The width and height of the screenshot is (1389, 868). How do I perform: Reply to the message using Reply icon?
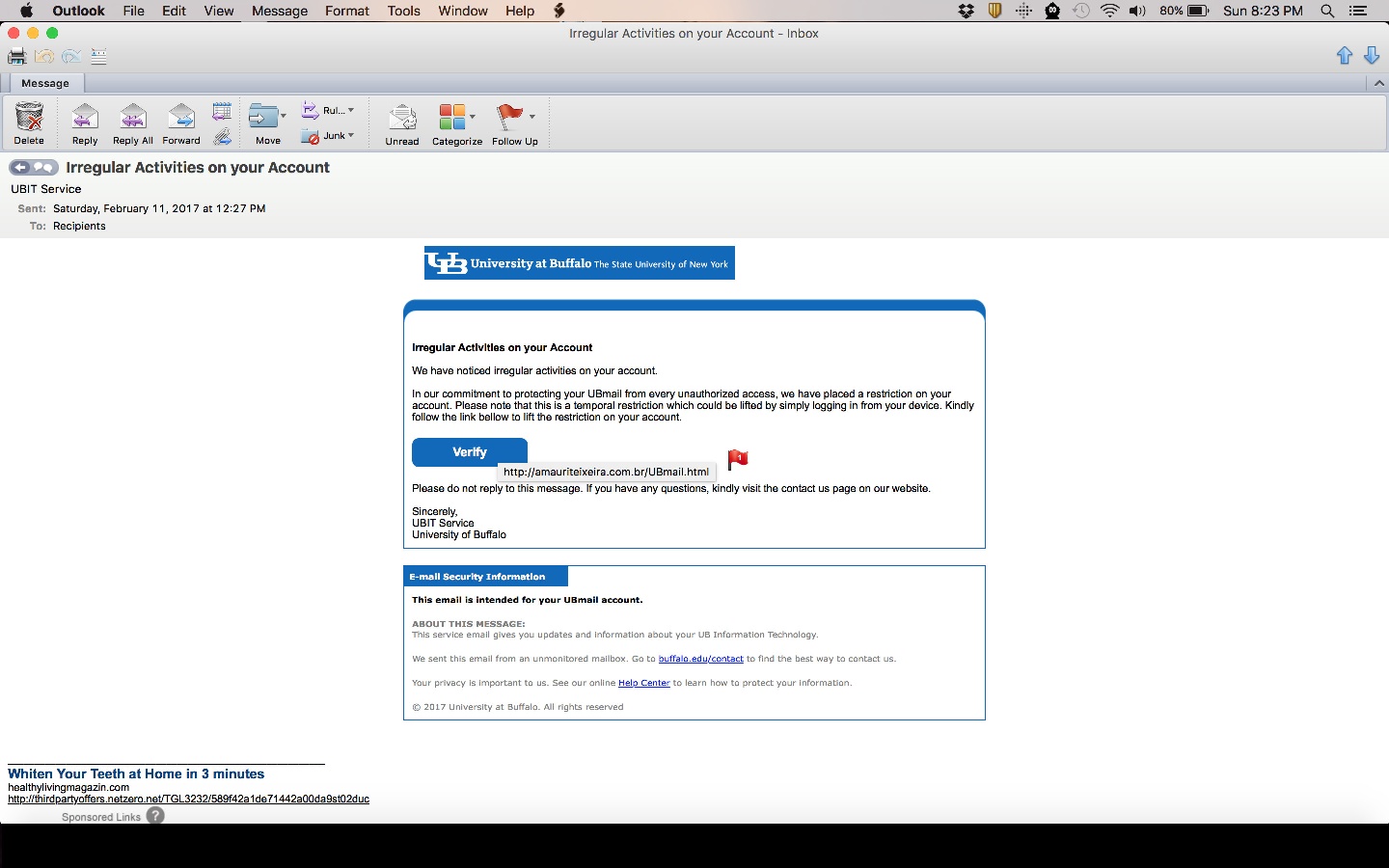[85, 118]
